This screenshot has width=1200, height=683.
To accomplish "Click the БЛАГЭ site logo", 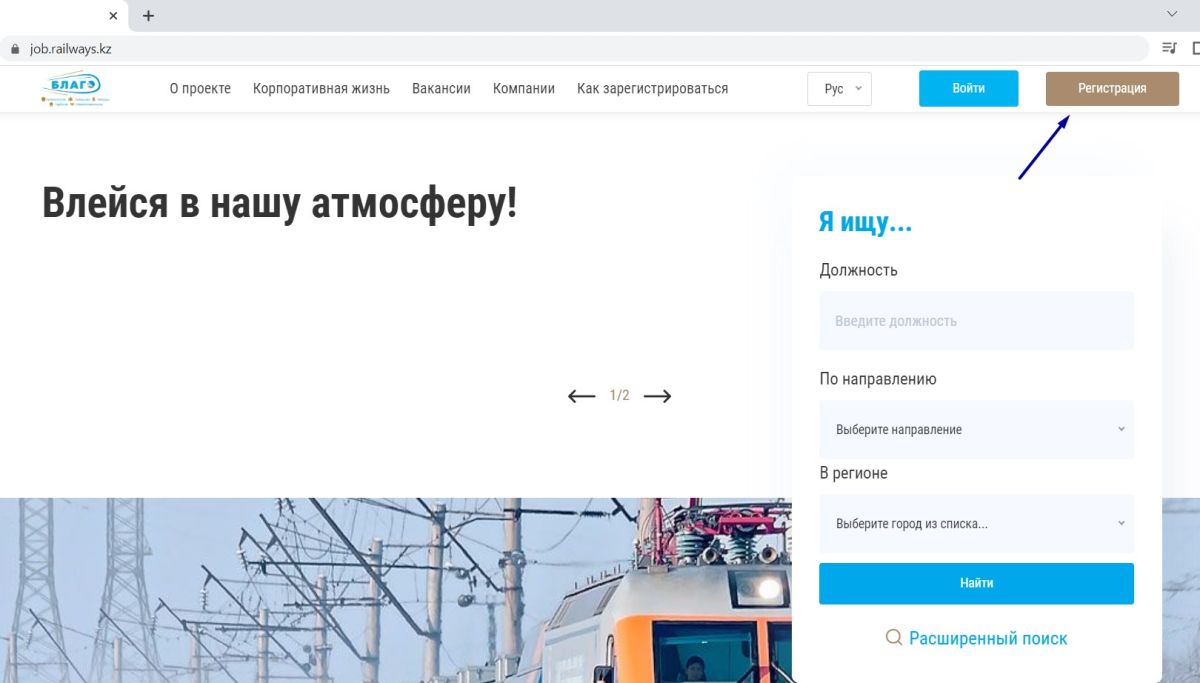I will coord(75,88).
